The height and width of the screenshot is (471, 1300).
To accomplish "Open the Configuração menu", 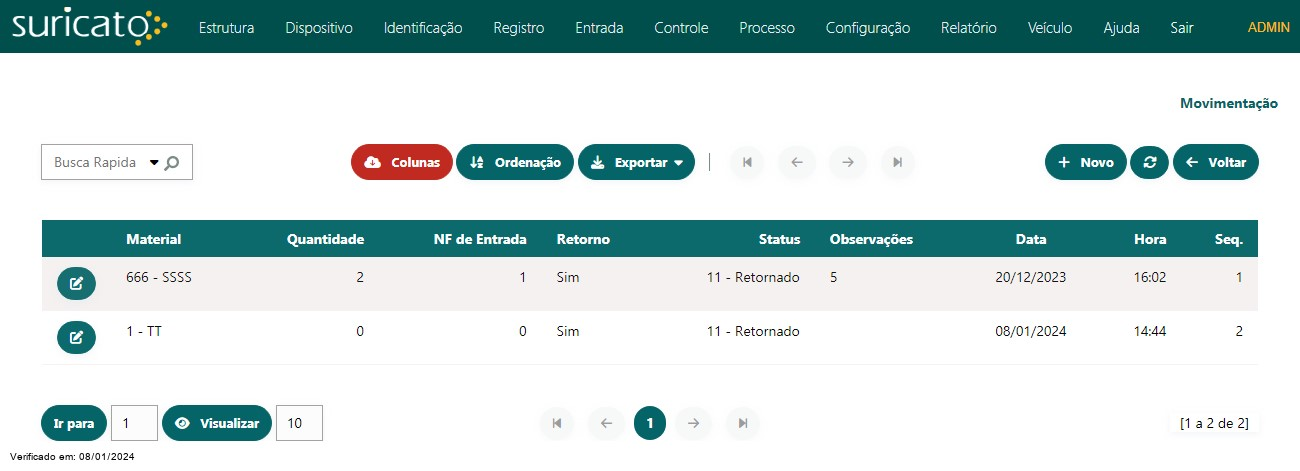I will tap(867, 28).
